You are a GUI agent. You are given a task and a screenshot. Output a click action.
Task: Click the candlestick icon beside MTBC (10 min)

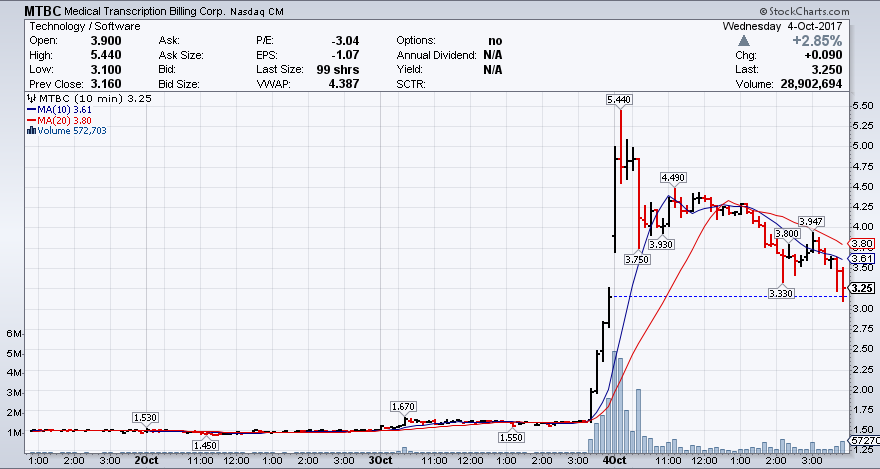(x=30, y=100)
